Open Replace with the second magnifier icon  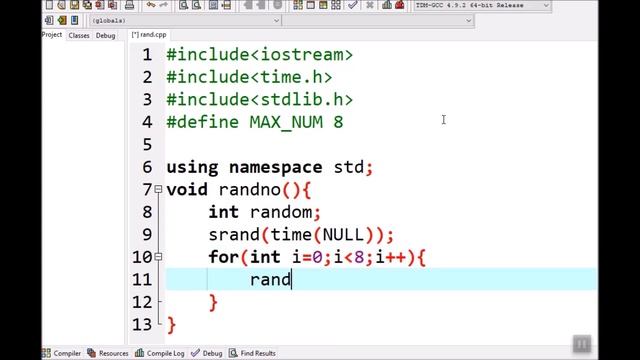(x=196, y=5)
